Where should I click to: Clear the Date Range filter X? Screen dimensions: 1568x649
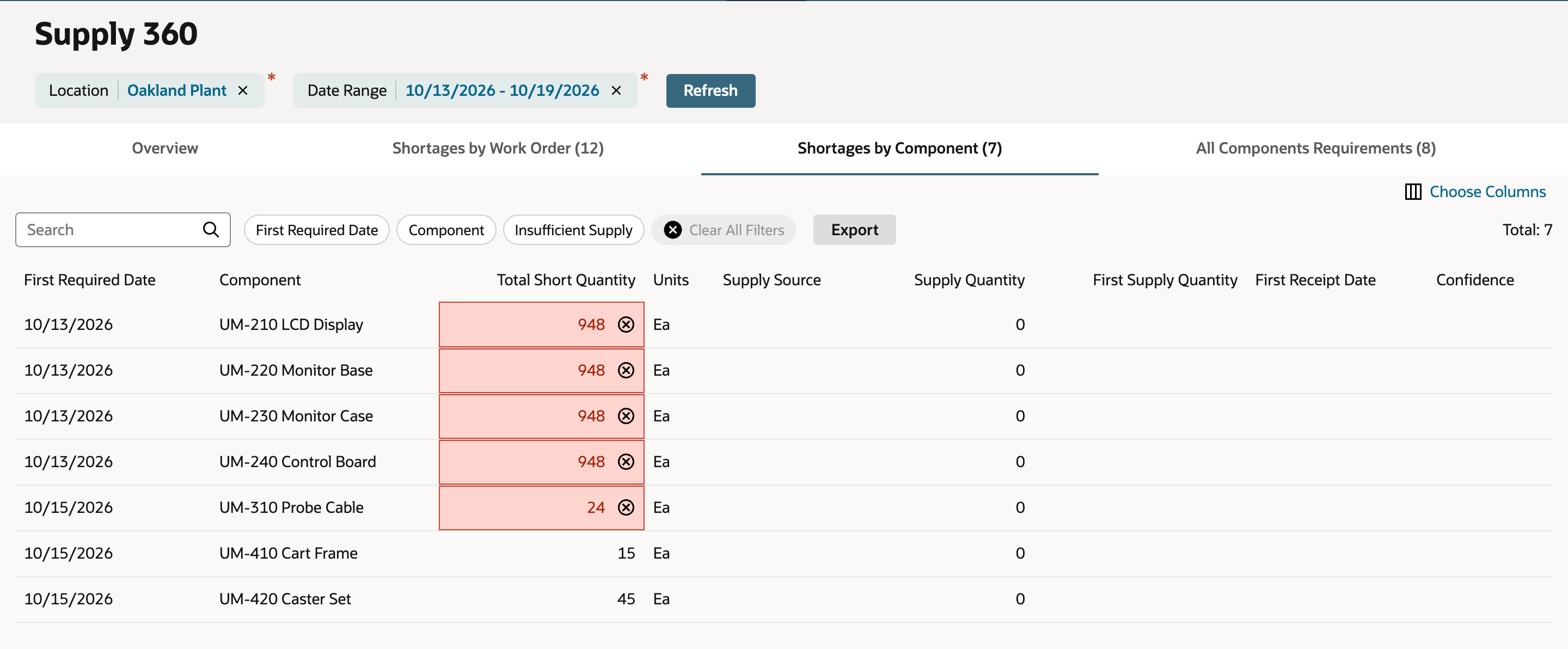pyautogui.click(x=616, y=91)
